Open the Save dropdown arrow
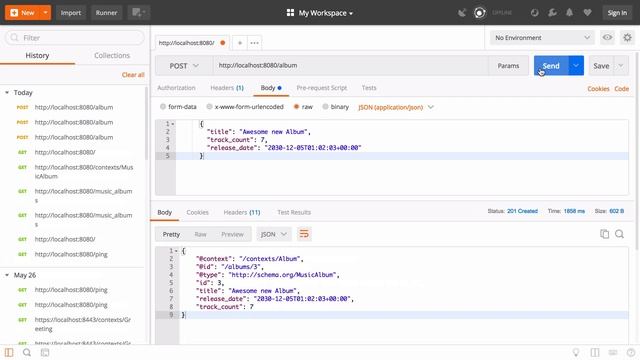The height and width of the screenshot is (360, 640). point(621,66)
